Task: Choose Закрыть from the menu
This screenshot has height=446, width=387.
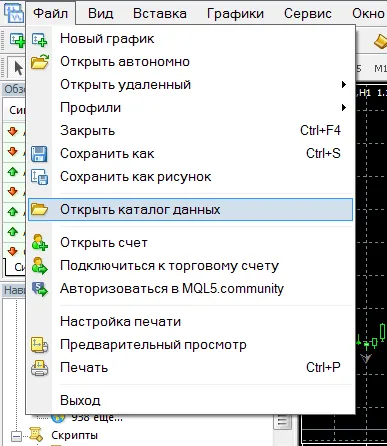Action: coord(190,131)
